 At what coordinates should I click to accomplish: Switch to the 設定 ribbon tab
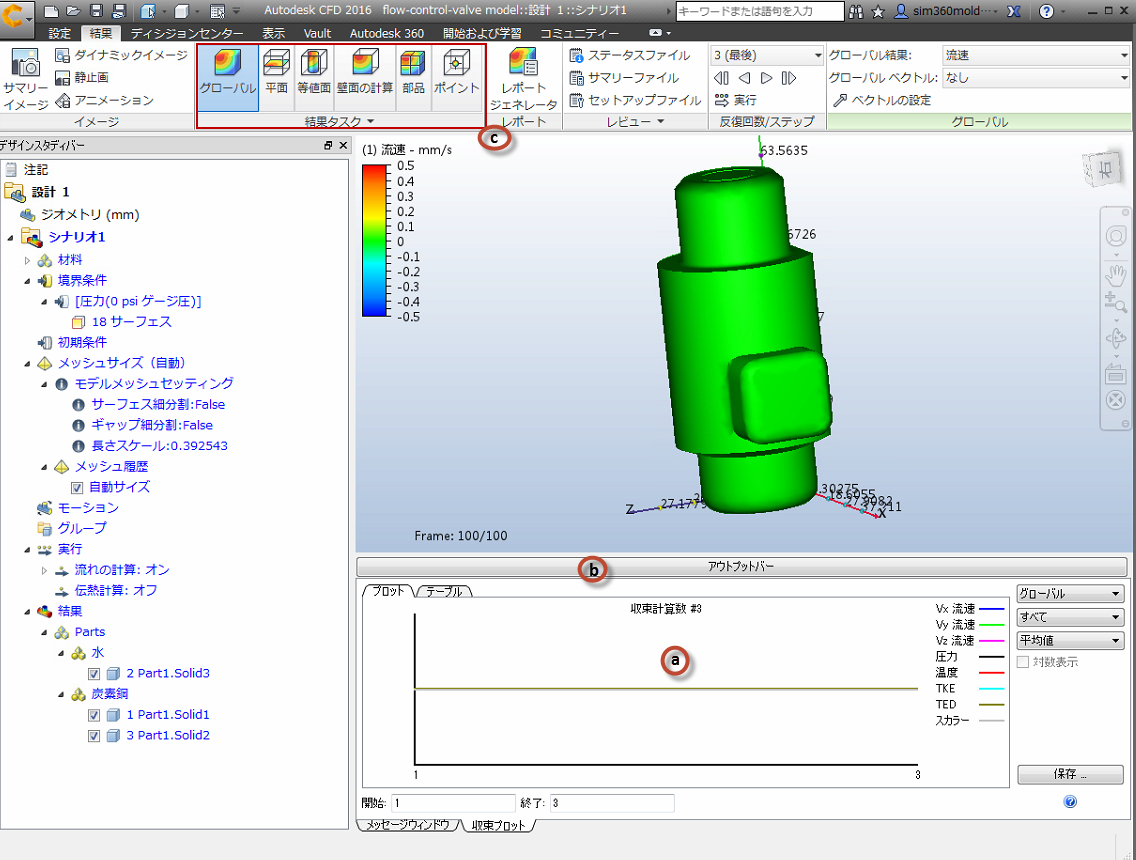(59, 33)
